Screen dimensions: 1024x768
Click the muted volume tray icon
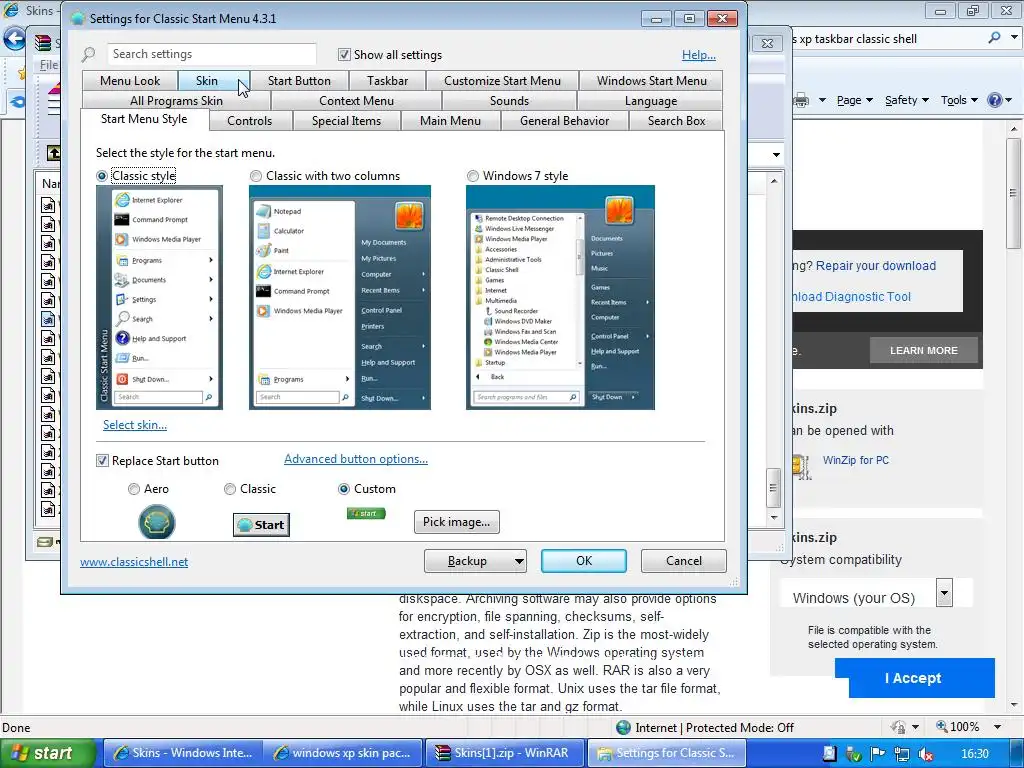point(926,754)
